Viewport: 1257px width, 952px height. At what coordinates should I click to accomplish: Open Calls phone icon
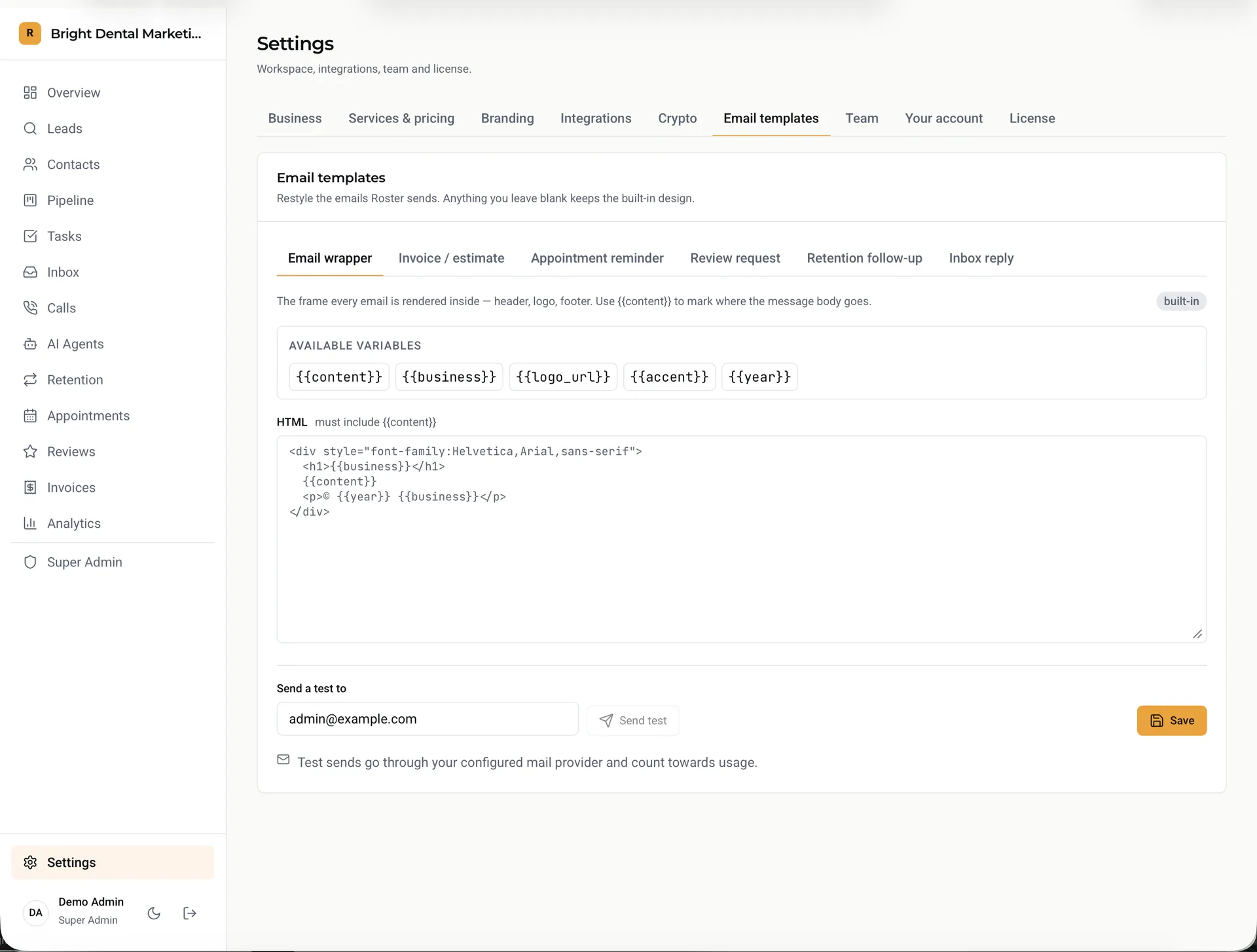click(30, 308)
